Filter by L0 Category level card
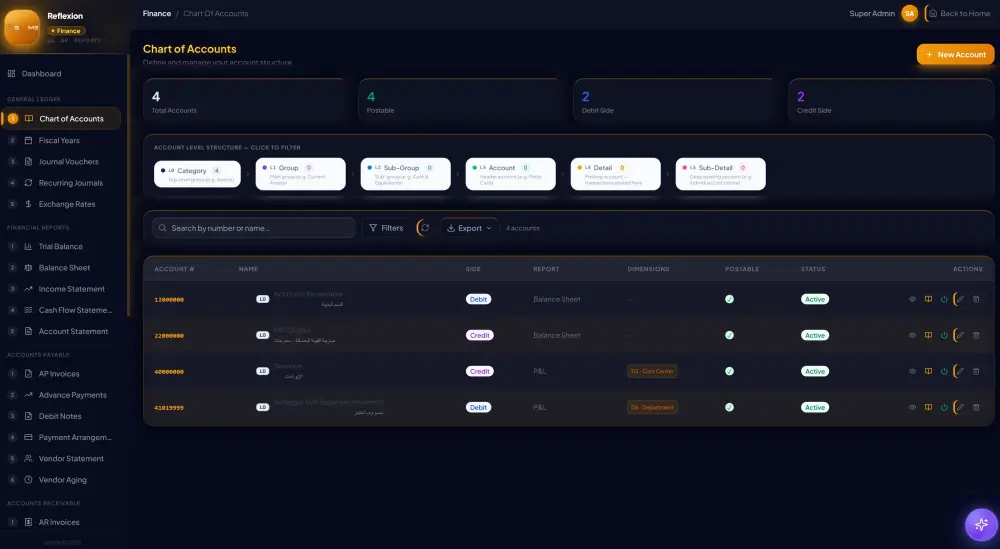 pos(197,174)
